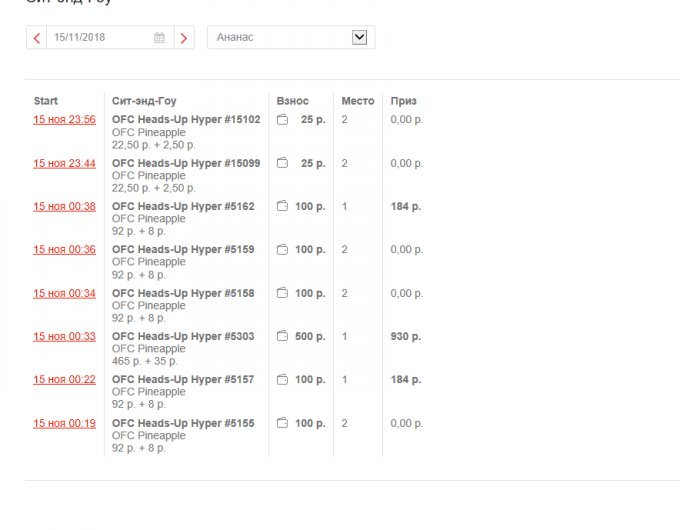700x530 pixels.
Task: Select OFC Heads-Up Hyper #5159 title
Action: coord(183,250)
